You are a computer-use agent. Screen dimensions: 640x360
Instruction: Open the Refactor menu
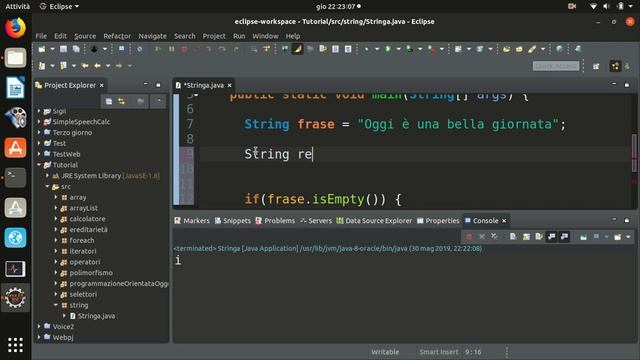(117, 36)
